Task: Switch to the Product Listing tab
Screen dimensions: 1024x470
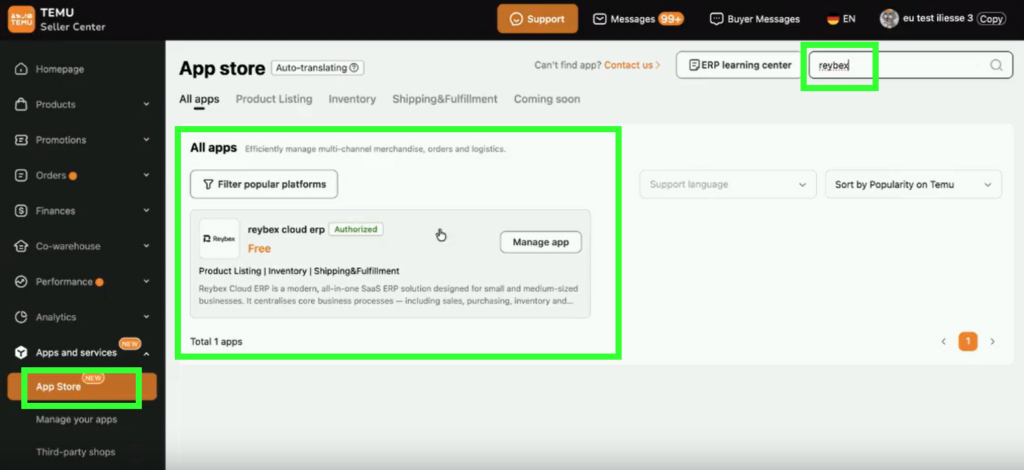Action: click(274, 99)
